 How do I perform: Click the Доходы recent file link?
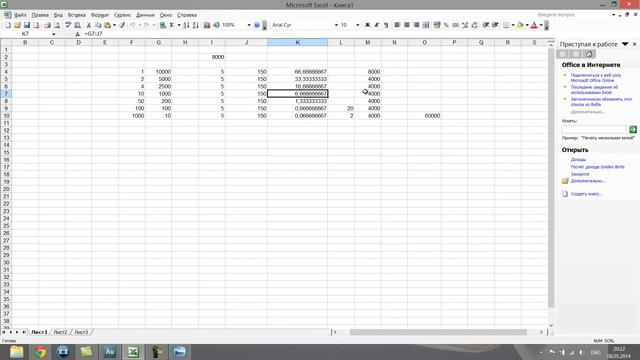pyautogui.click(x=578, y=160)
